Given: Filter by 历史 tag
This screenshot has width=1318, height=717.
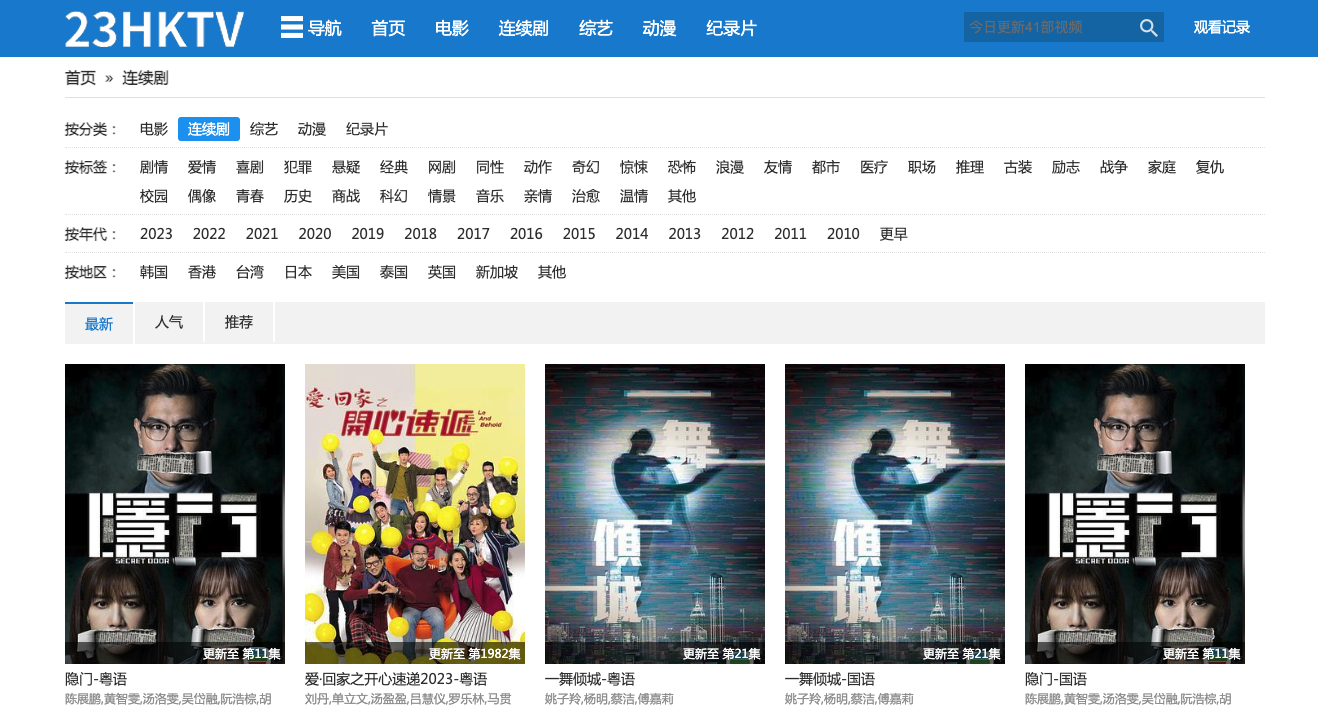Looking at the screenshot, I should pyautogui.click(x=298, y=196).
